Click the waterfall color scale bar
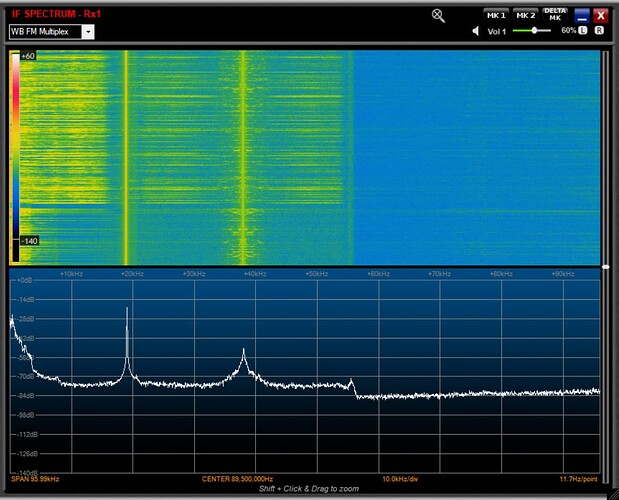The width and height of the screenshot is (619, 500). click(15, 148)
